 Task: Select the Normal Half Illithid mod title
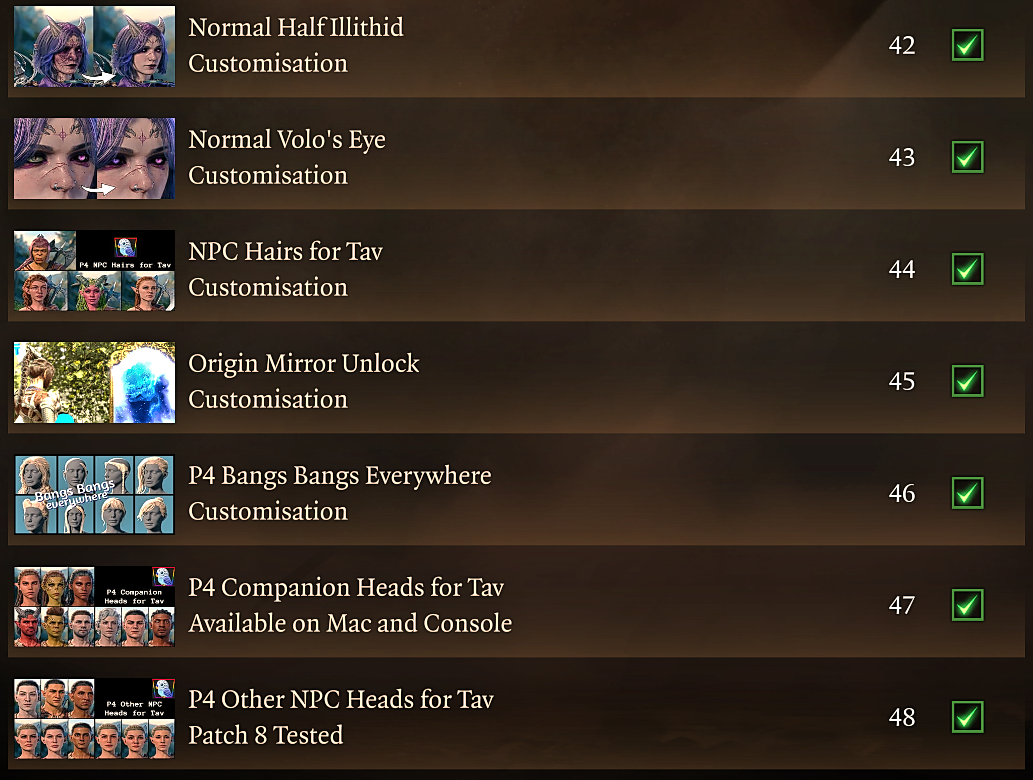click(x=296, y=28)
